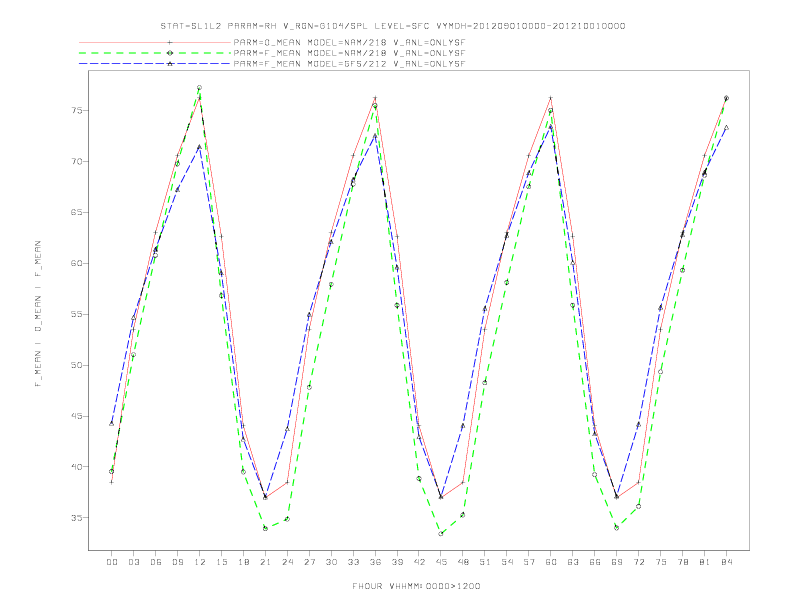Click forecast hour tick 03 on x-axis

133,562
